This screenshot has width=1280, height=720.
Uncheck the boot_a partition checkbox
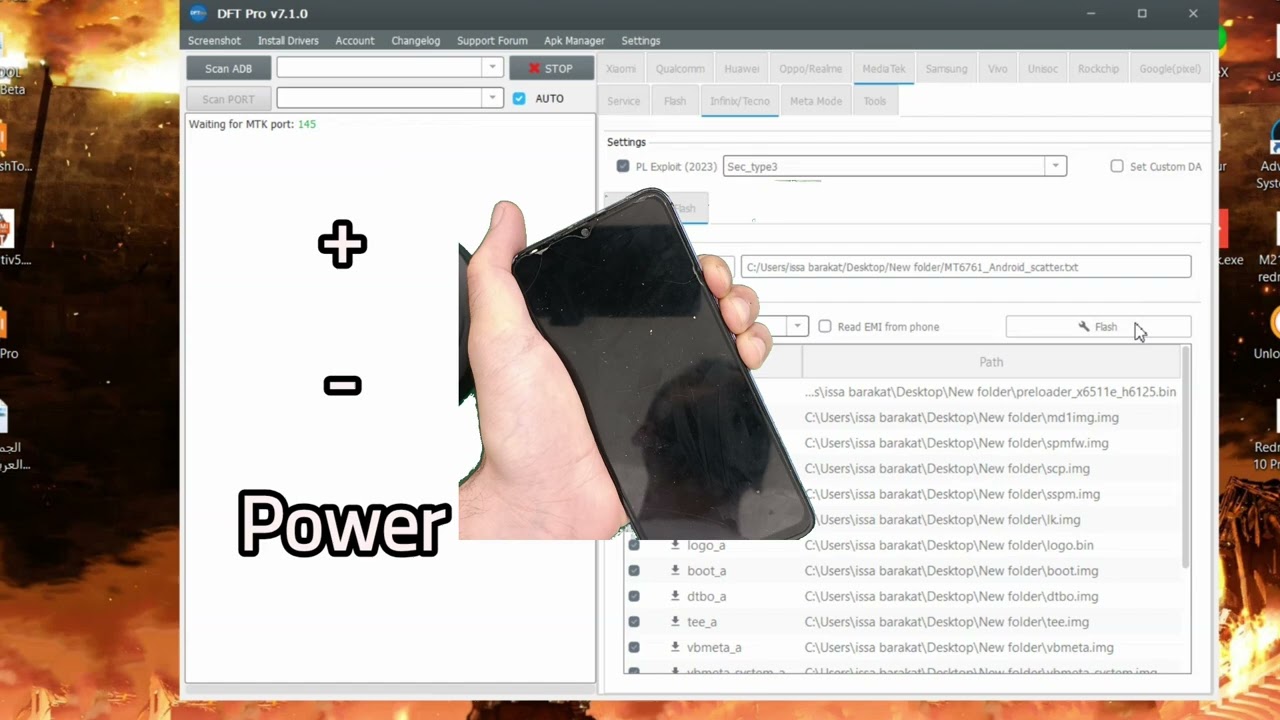point(634,571)
